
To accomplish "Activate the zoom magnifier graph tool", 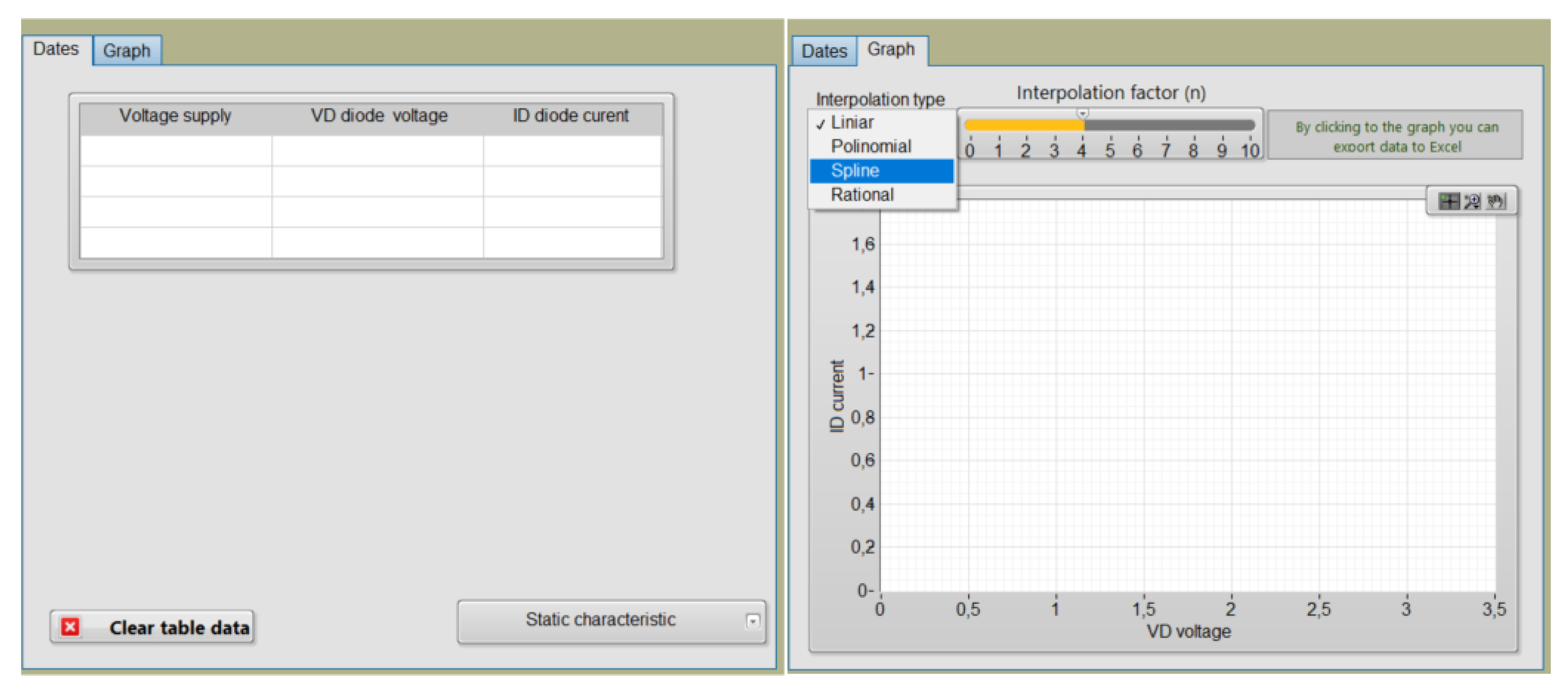I will (x=1471, y=201).
